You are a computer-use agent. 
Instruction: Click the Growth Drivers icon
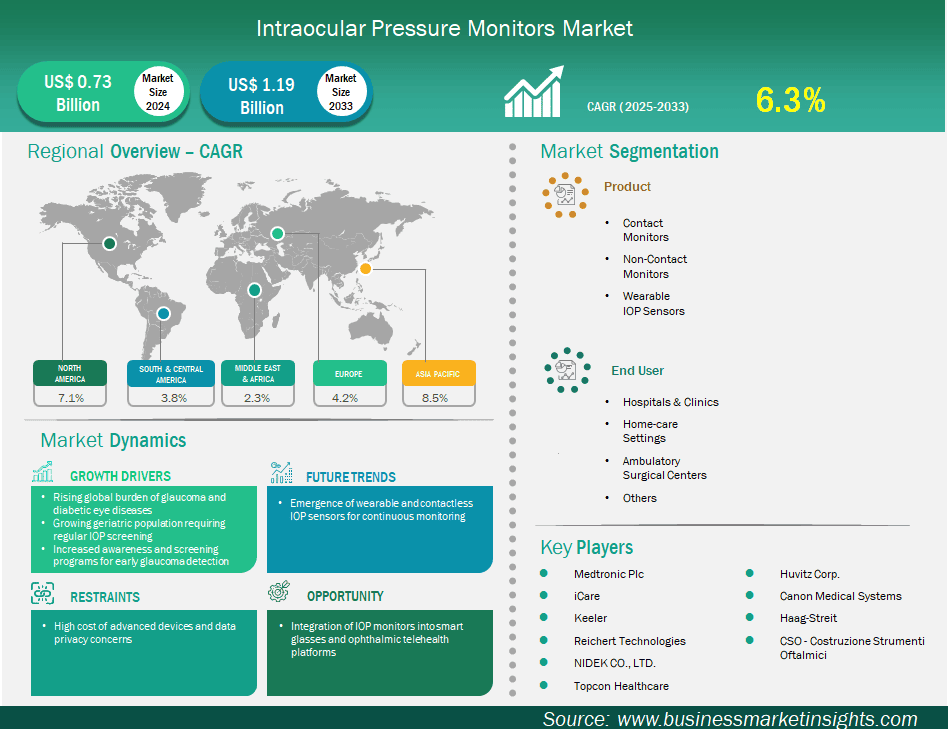[43, 472]
